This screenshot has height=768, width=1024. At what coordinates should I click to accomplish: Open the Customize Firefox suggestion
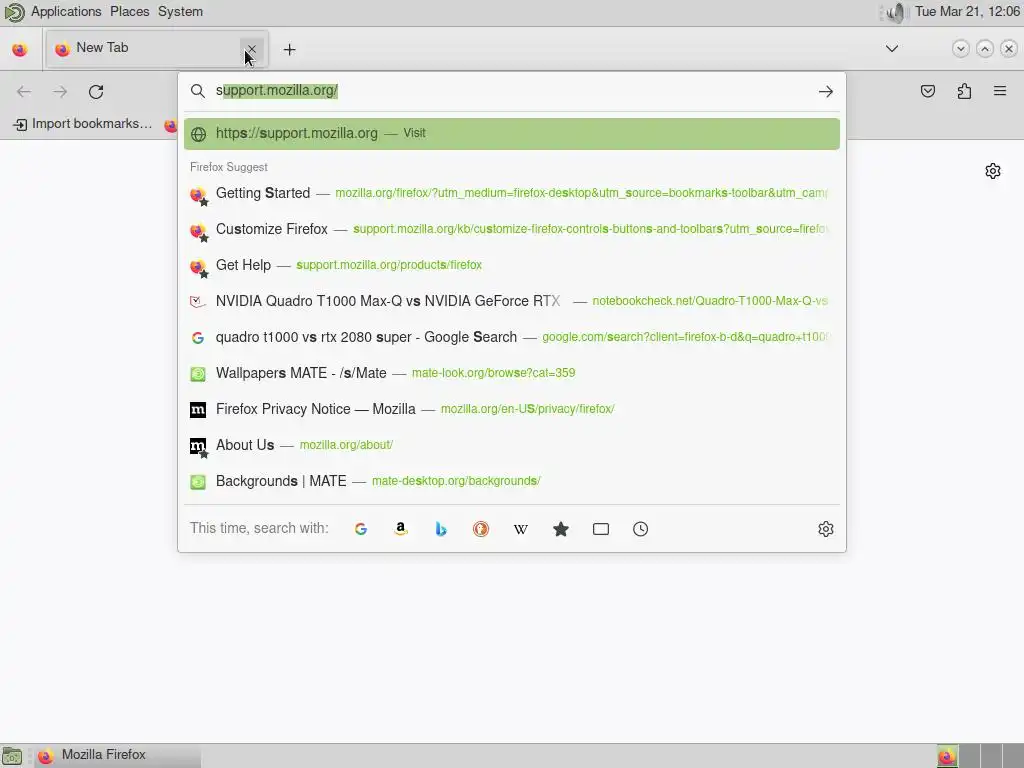click(x=511, y=229)
